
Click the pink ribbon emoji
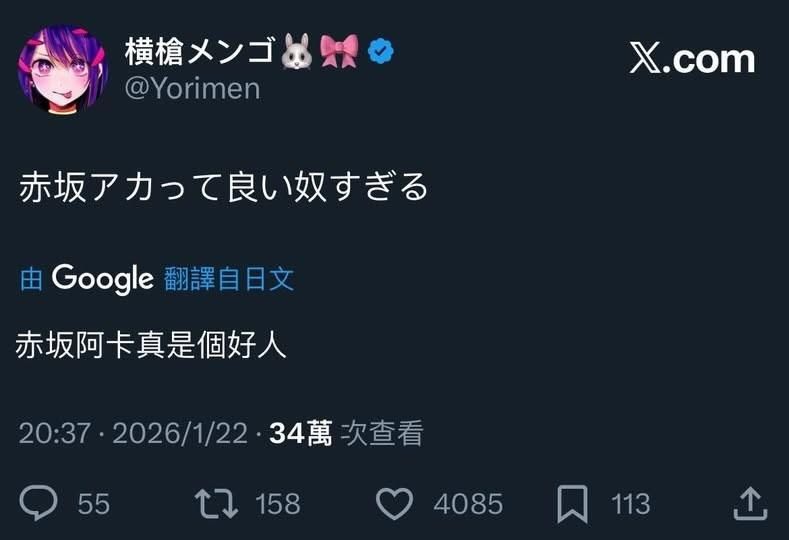click(339, 51)
